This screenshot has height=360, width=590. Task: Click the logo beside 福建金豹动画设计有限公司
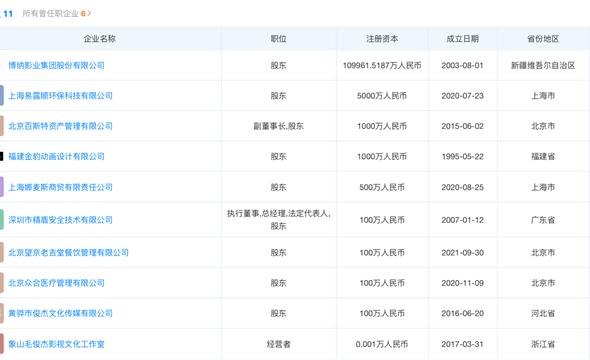(2, 156)
